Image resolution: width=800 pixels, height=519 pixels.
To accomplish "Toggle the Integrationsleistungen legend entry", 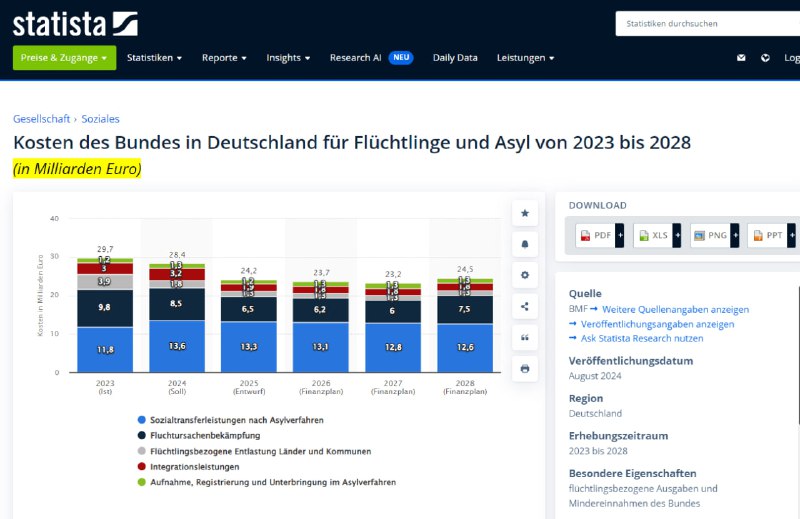I will [x=194, y=466].
